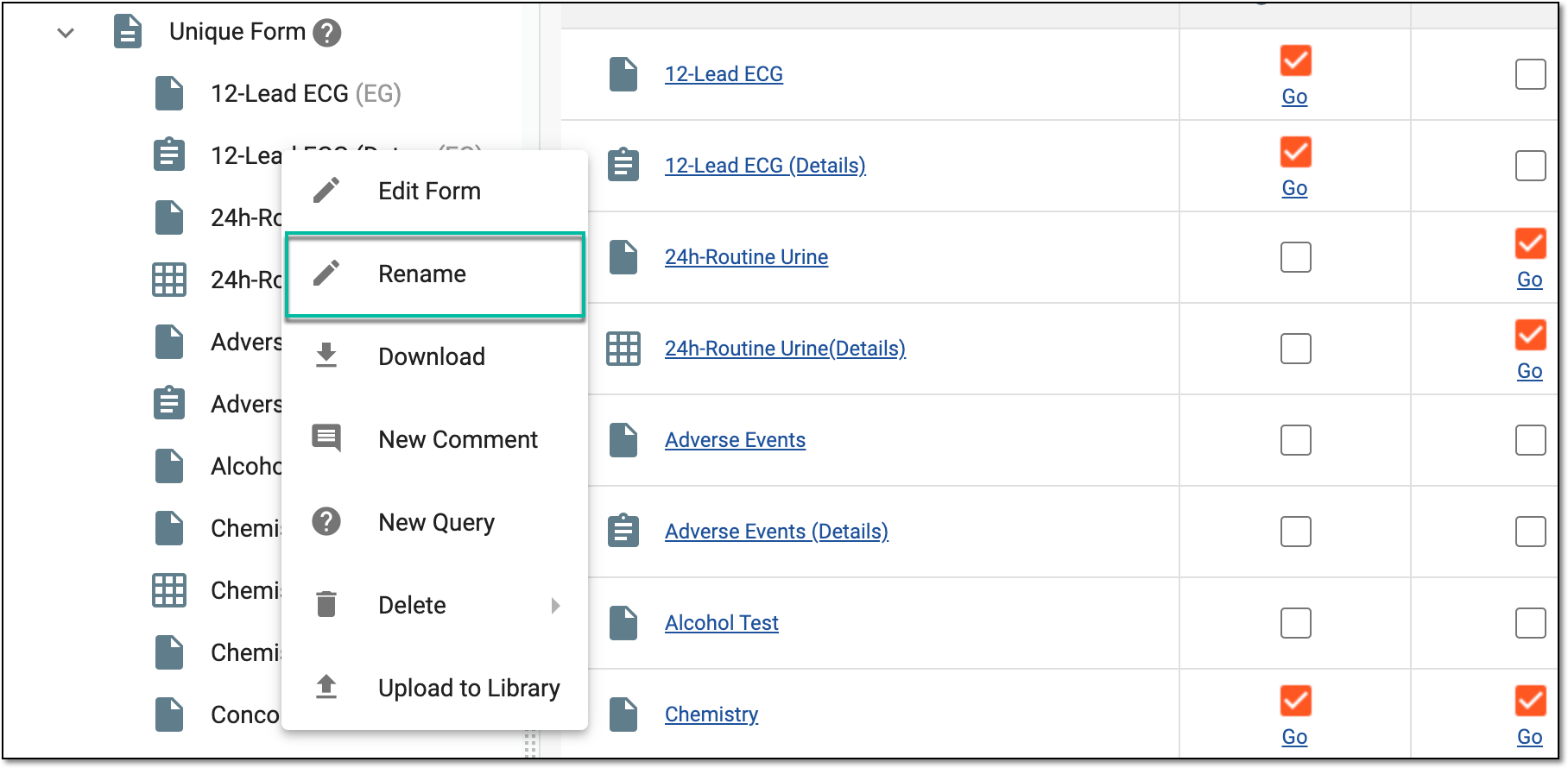Click grid icon in 24h-Routine Urine(Details) table row
The image size is (1568, 768).
(x=623, y=349)
